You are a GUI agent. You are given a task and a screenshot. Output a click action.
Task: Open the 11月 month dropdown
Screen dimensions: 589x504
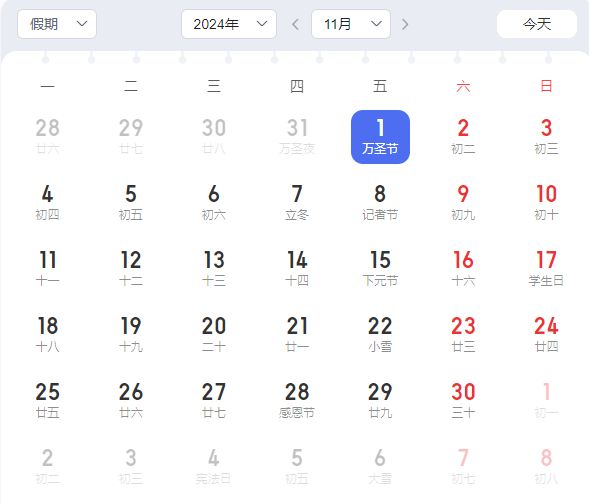coord(351,24)
